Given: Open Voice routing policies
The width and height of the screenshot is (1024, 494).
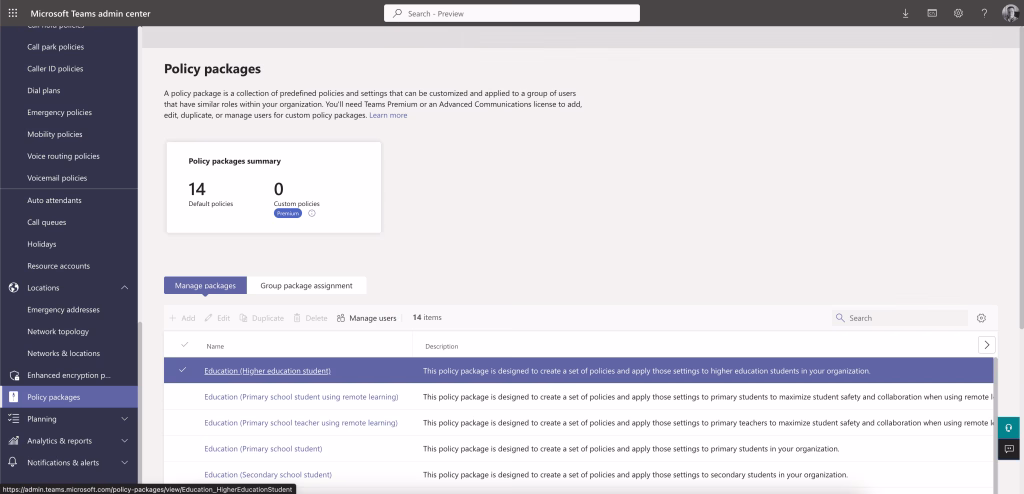Looking at the screenshot, I should tap(63, 156).
